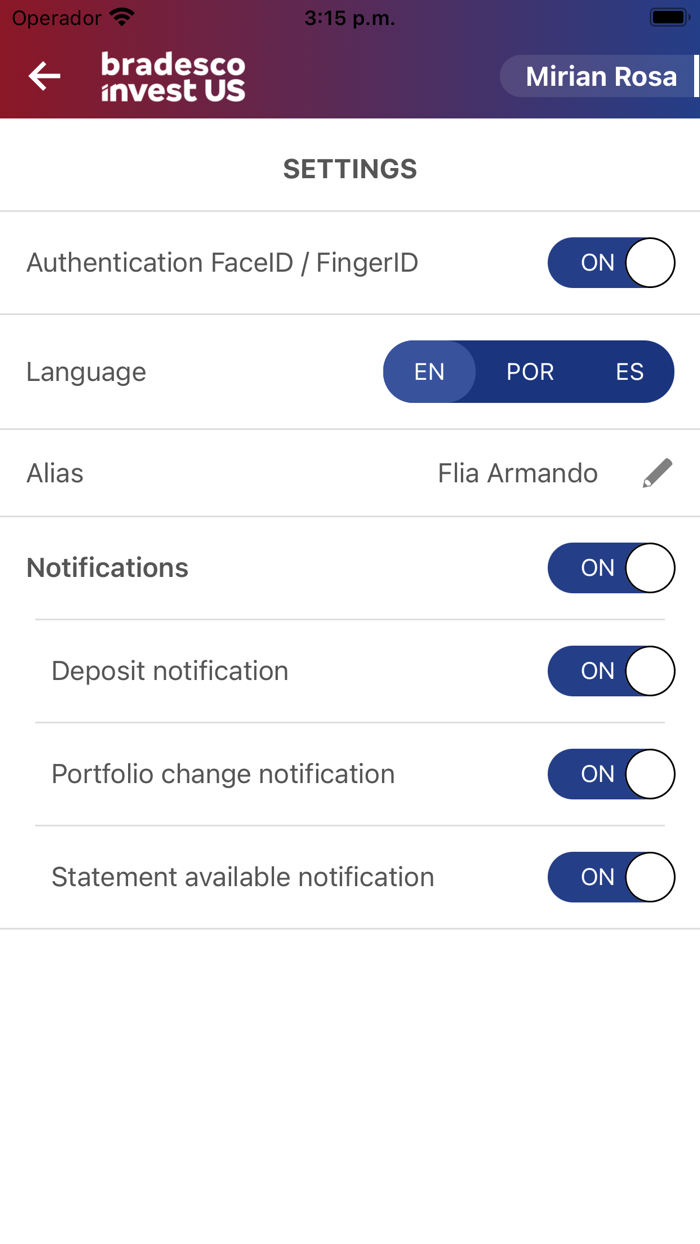The image size is (700, 1244).
Task: Tap the Operador carrier text
Action: (56, 18)
